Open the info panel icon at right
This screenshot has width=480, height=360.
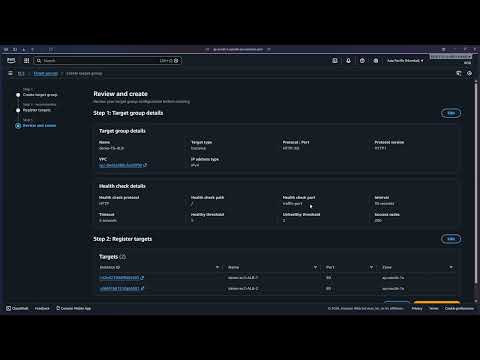pyautogui.click(x=459, y=73)
